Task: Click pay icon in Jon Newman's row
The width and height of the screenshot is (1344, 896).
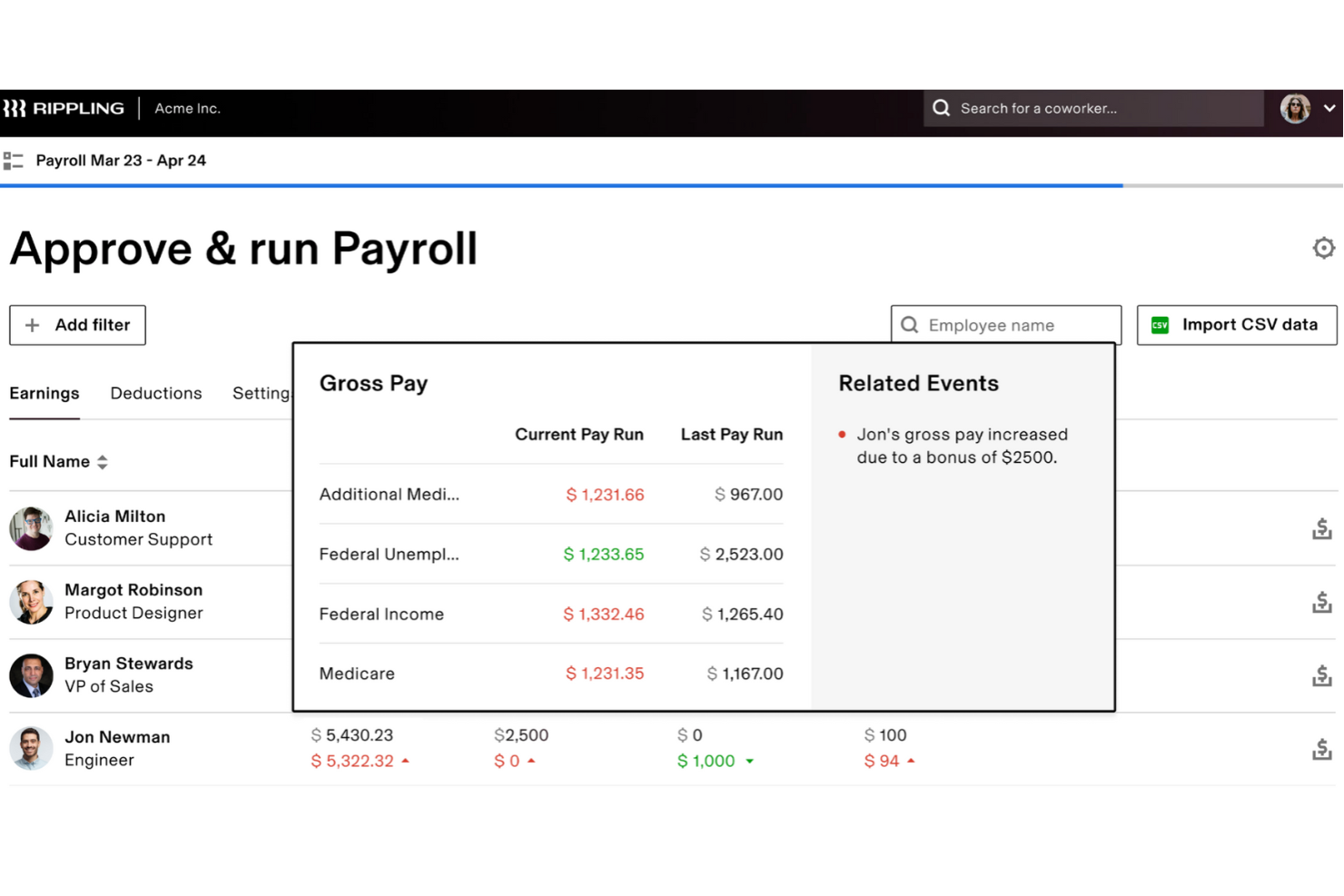Action: point(1321,749)
